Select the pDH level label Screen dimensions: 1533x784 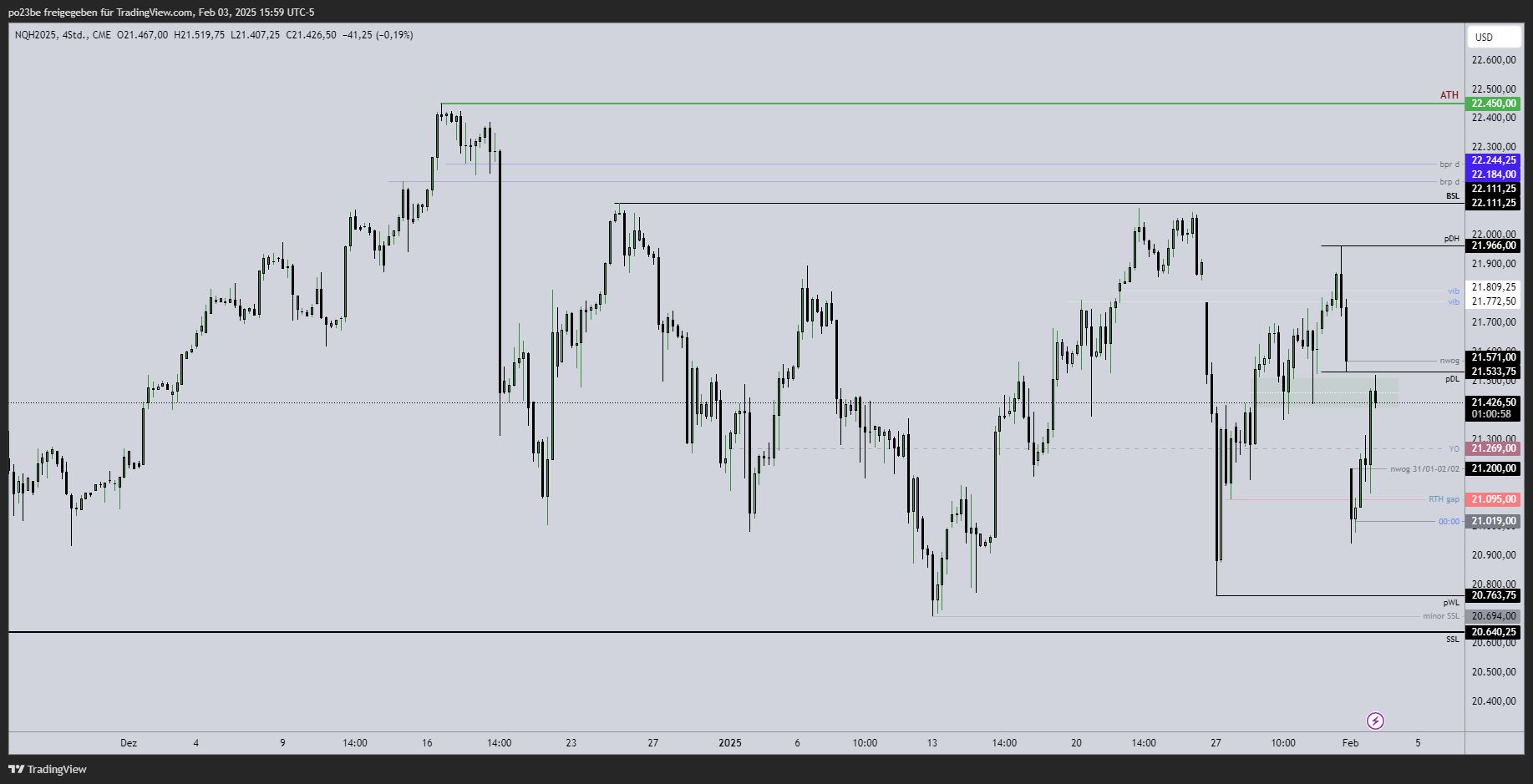pos(1451,239)
